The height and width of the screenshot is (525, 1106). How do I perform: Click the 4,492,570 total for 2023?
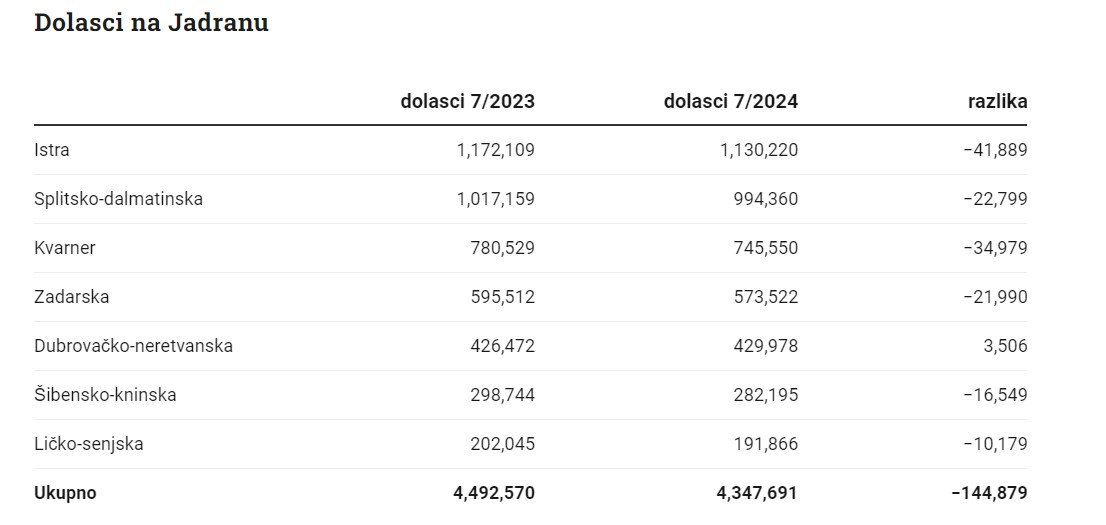tap(492, 493)
